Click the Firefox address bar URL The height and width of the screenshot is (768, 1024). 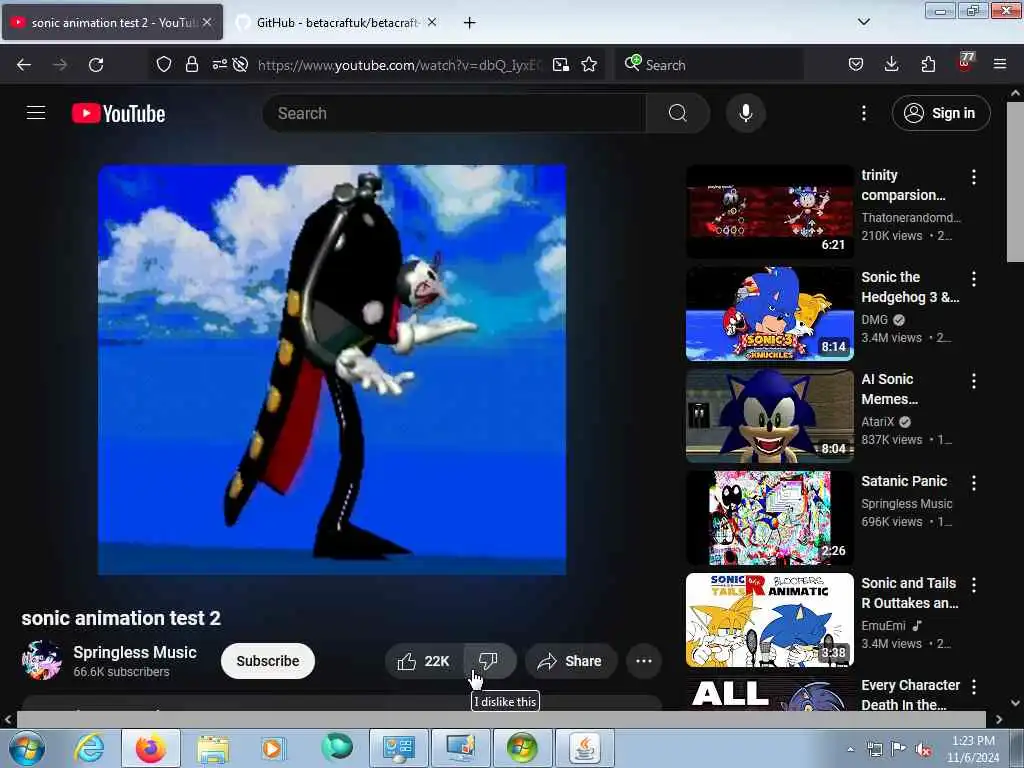click(x=398, y=65)
